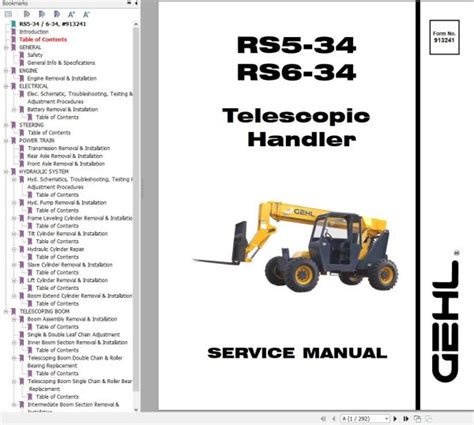Select Rear Axle Removal & Installation bookmark

pos(65,156)
